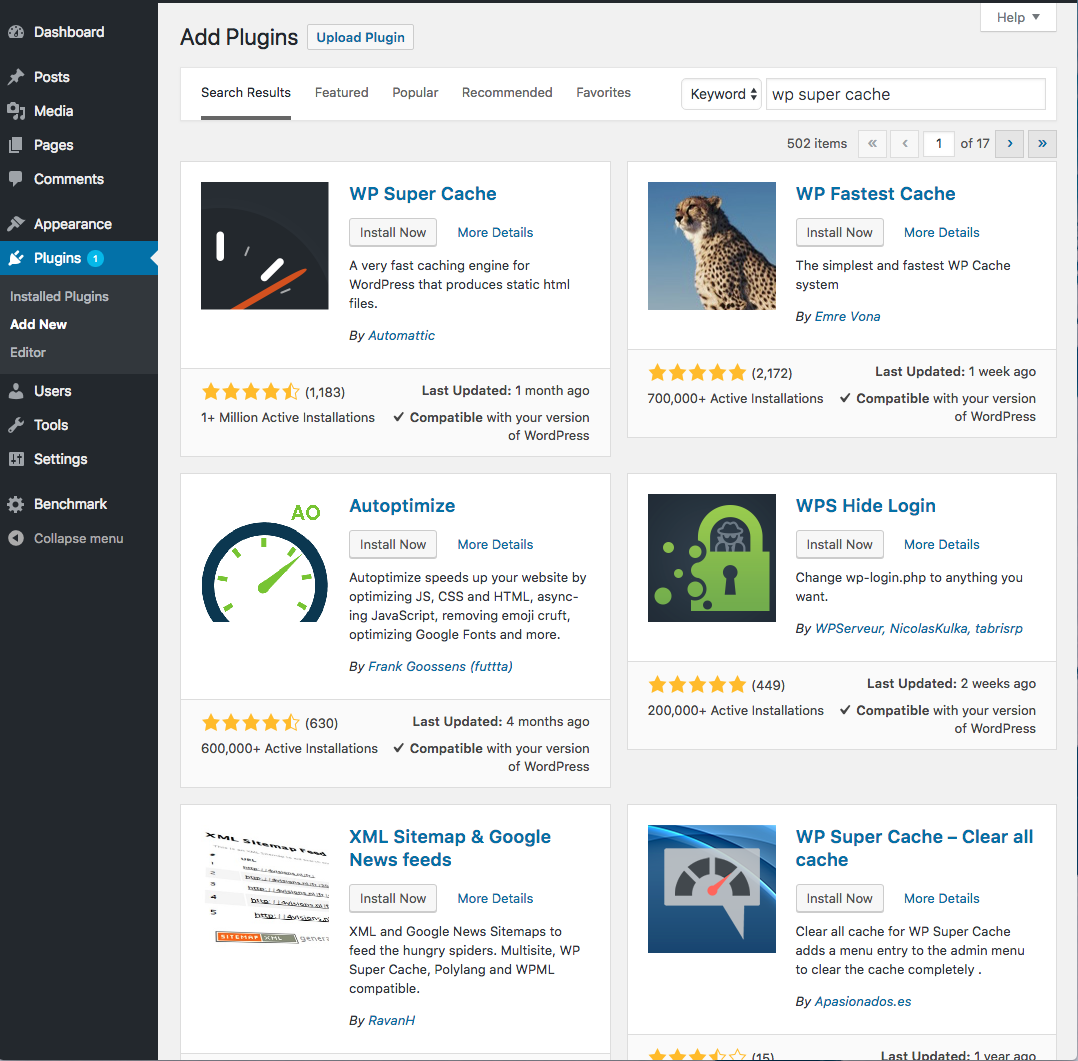Click the Pages document icon
The image size is (1078, 1061).
coord(16,145)
